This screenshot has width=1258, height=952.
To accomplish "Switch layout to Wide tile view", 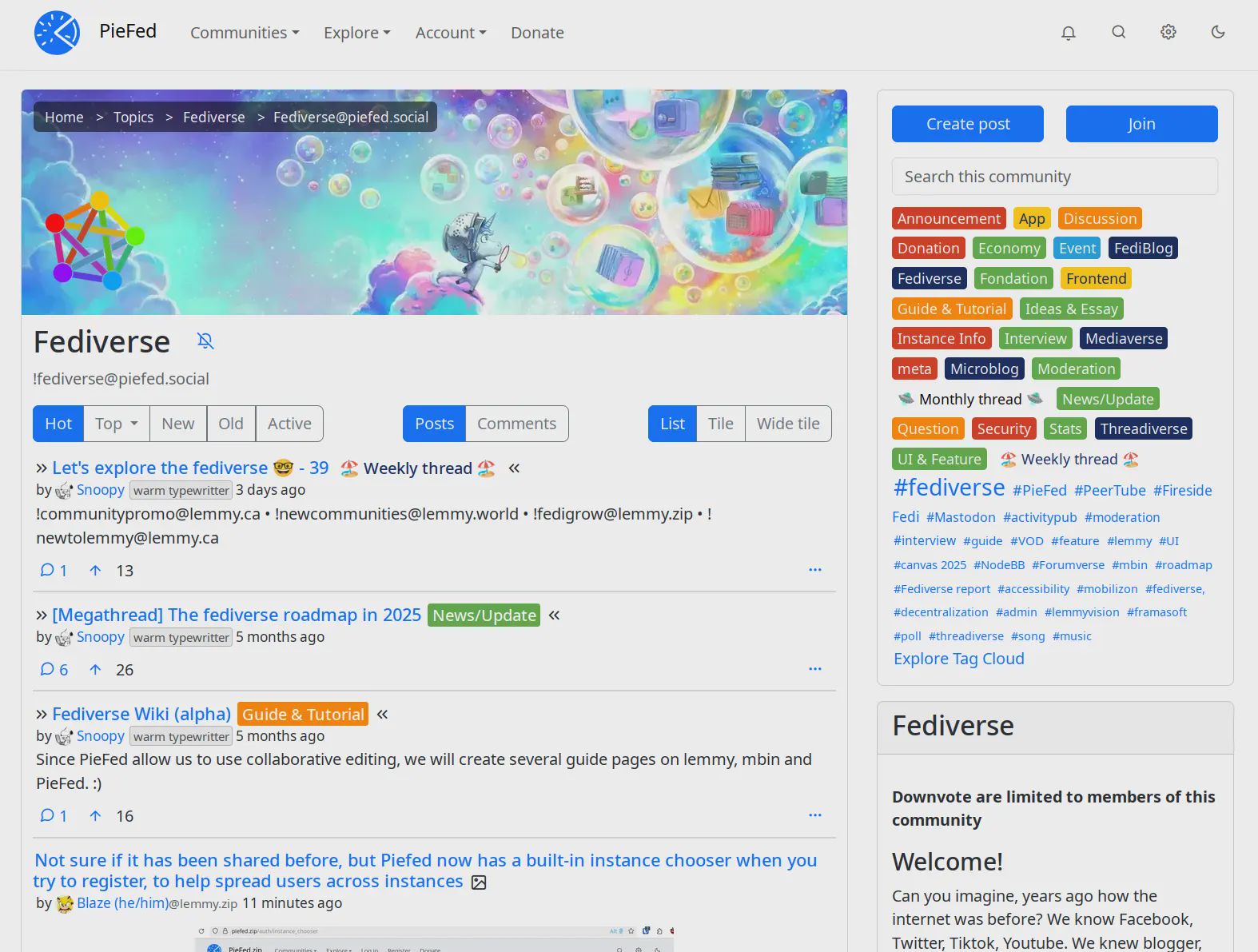I will [787, 424].
